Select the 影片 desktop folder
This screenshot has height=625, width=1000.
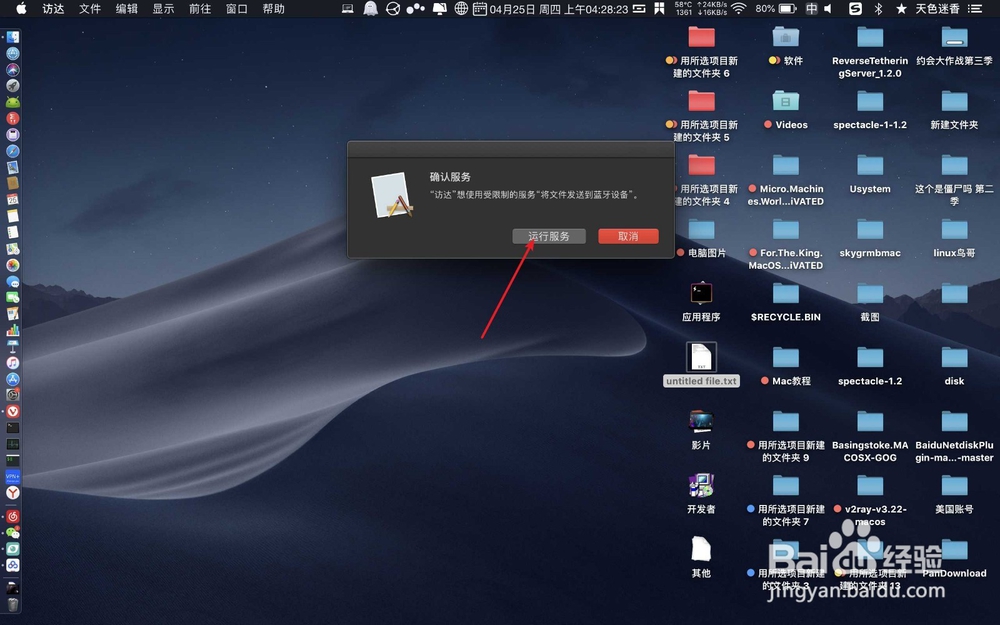pos(701,429)
